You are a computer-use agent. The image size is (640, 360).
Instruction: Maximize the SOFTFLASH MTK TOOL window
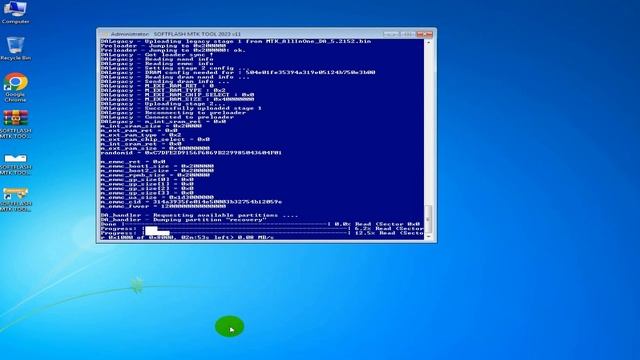[x=407, y=34]
